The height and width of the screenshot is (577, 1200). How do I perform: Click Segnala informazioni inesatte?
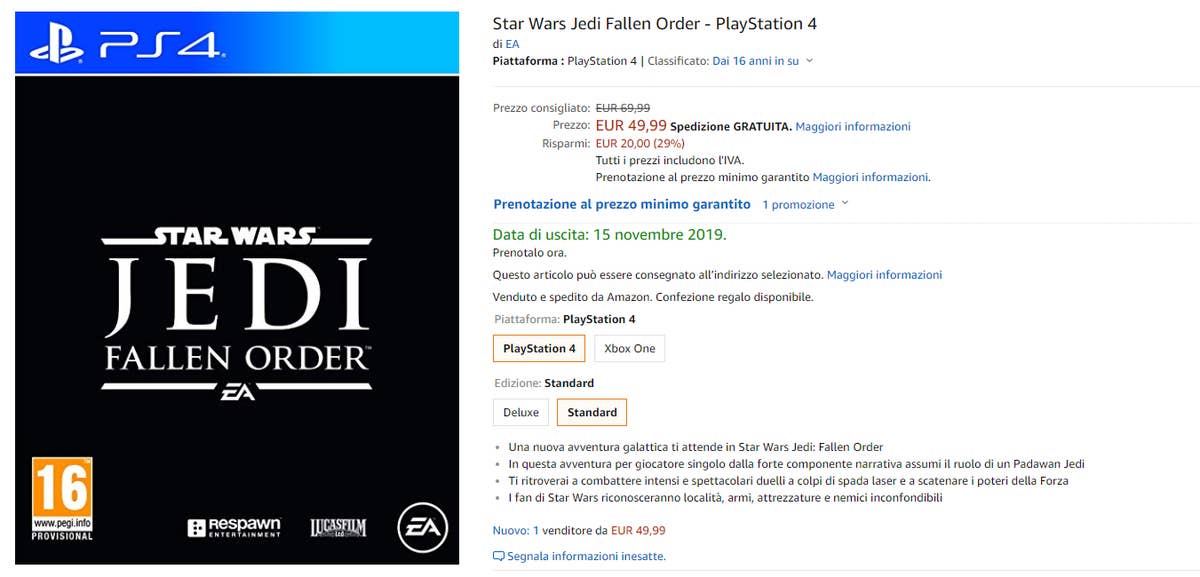pyautogui.click(x=585, y=556)
